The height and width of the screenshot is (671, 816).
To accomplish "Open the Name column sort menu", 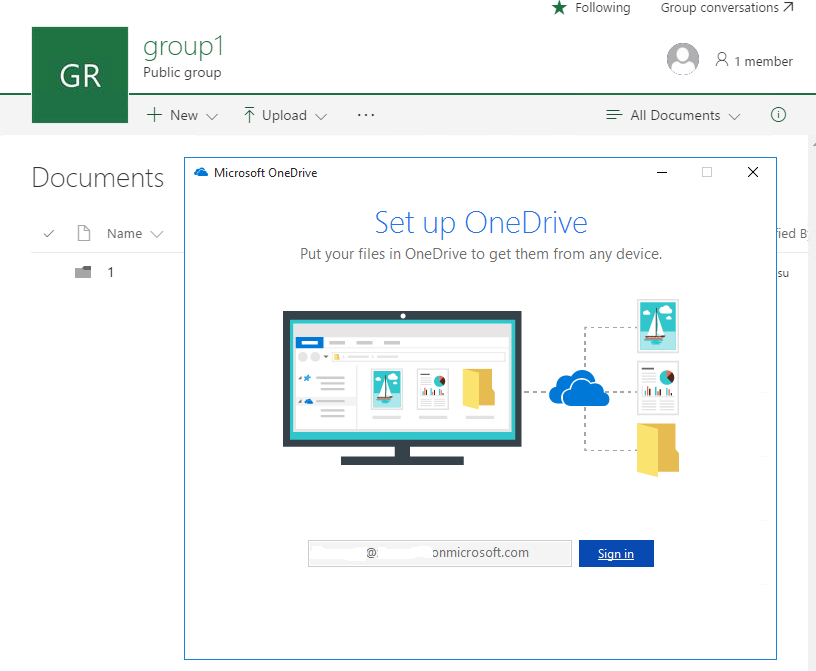I will 135,234.
